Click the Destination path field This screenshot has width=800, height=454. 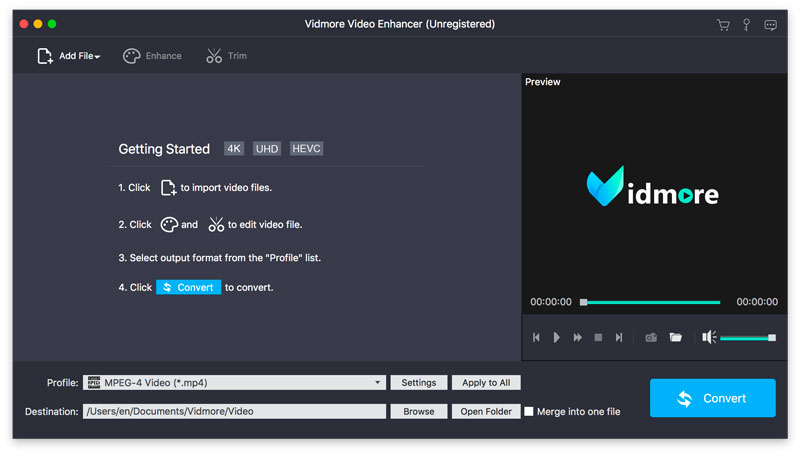tap(234, 411)
